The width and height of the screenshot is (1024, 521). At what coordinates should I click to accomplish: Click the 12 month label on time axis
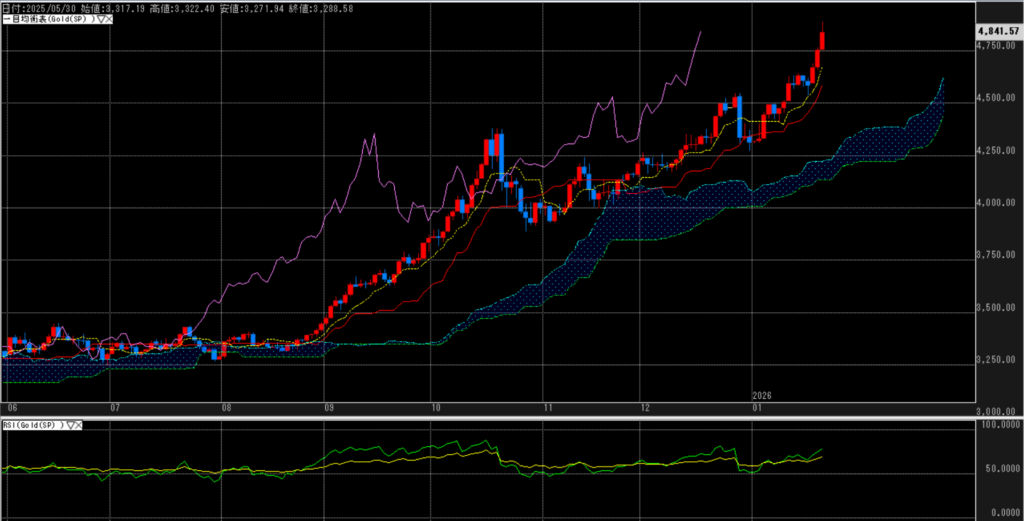point(646,408)
